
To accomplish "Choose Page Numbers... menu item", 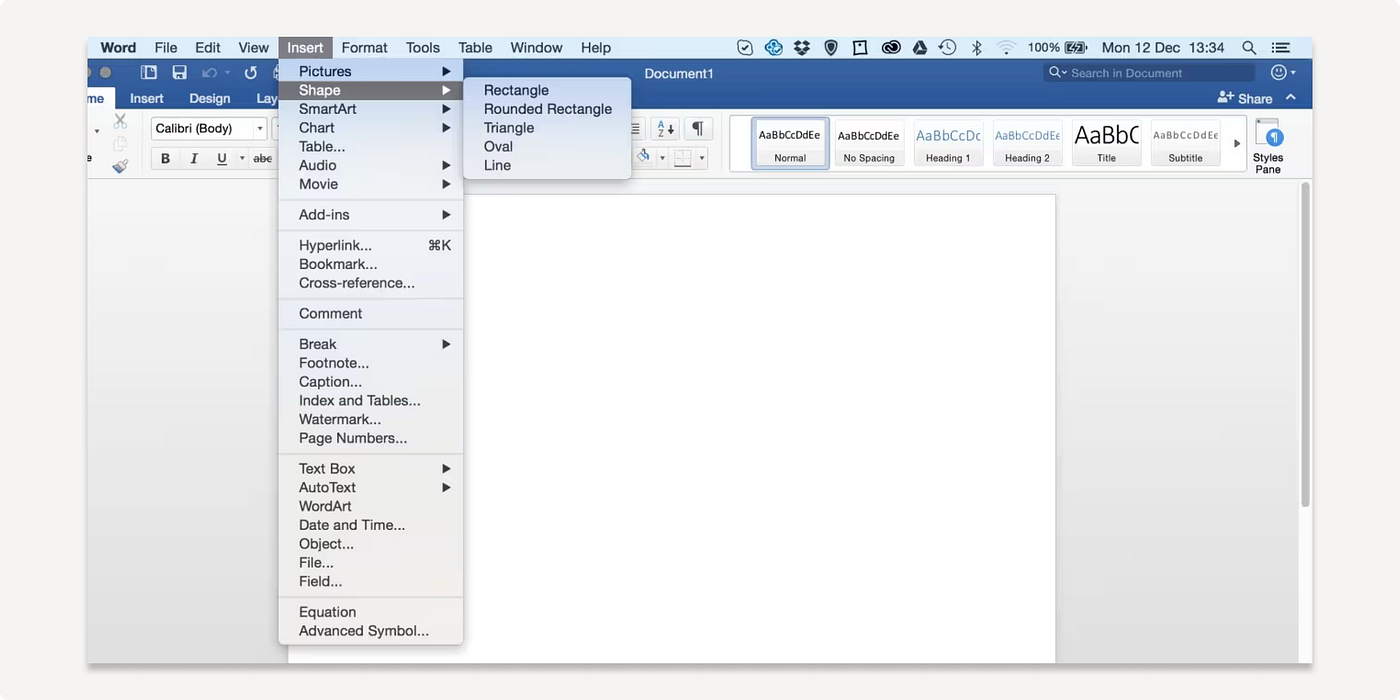I will pos(371,438).
